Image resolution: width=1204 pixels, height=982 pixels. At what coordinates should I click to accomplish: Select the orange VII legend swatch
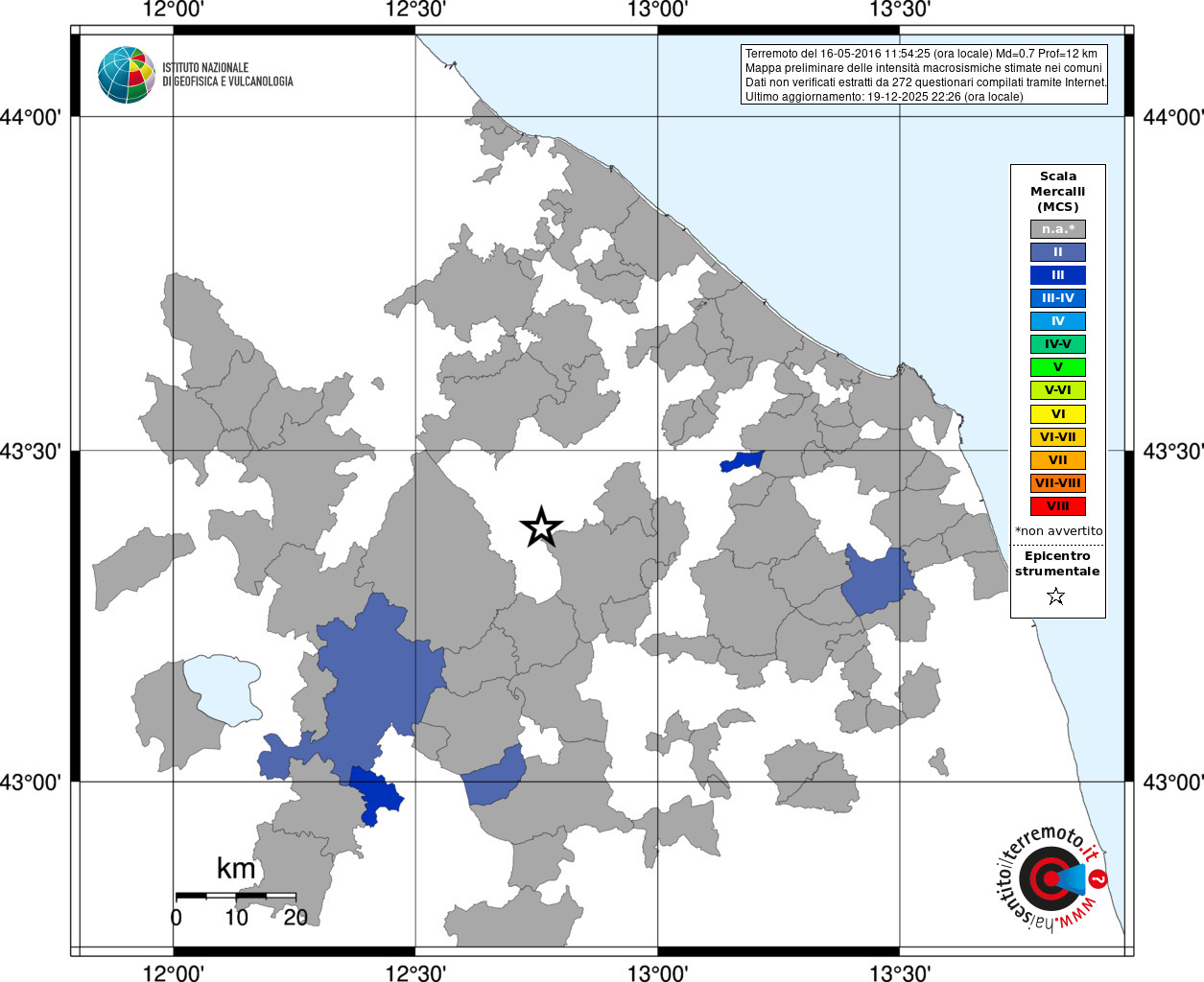(1057, 460)
